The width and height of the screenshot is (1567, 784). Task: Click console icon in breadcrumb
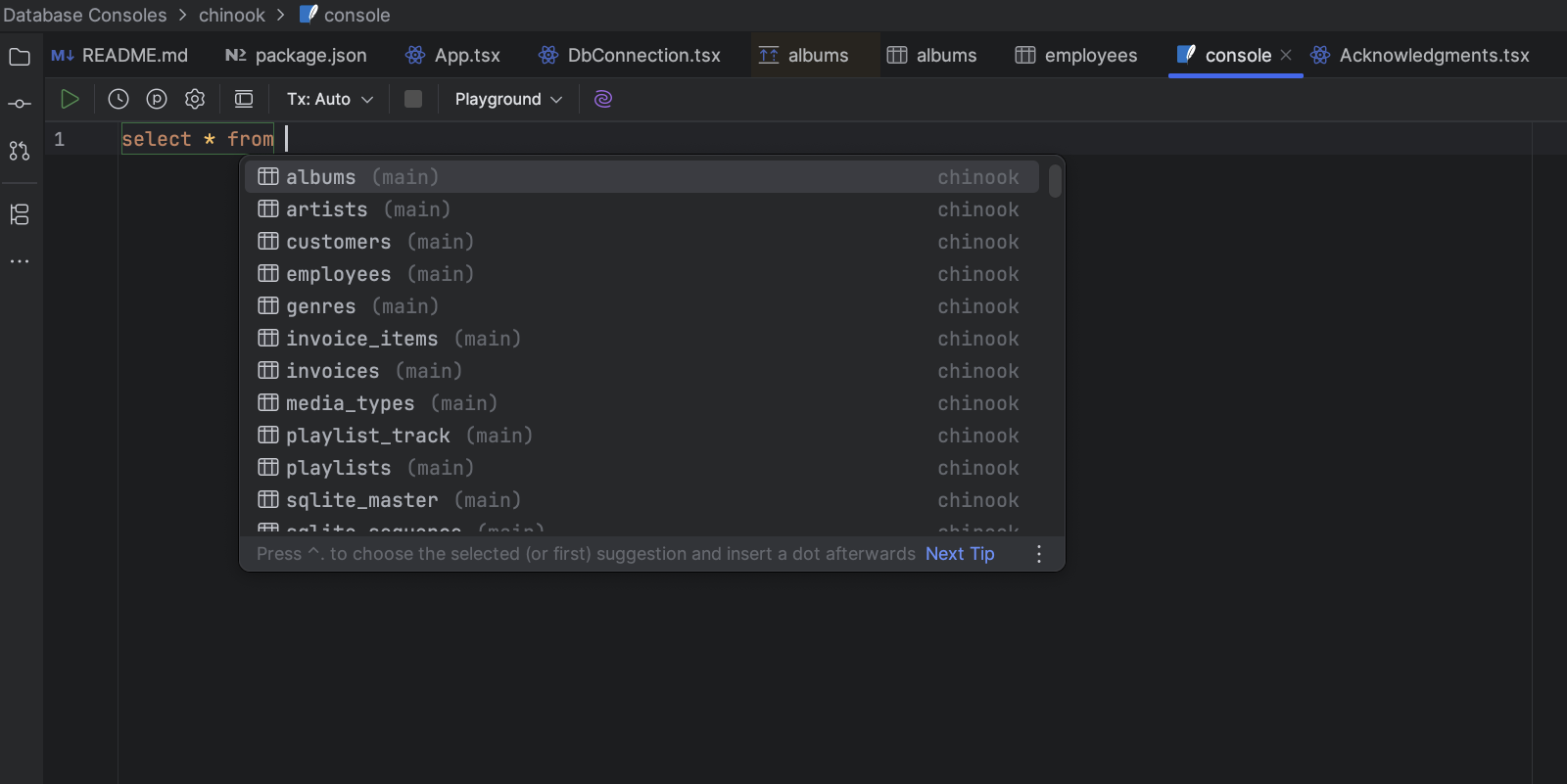pos(309,14)
